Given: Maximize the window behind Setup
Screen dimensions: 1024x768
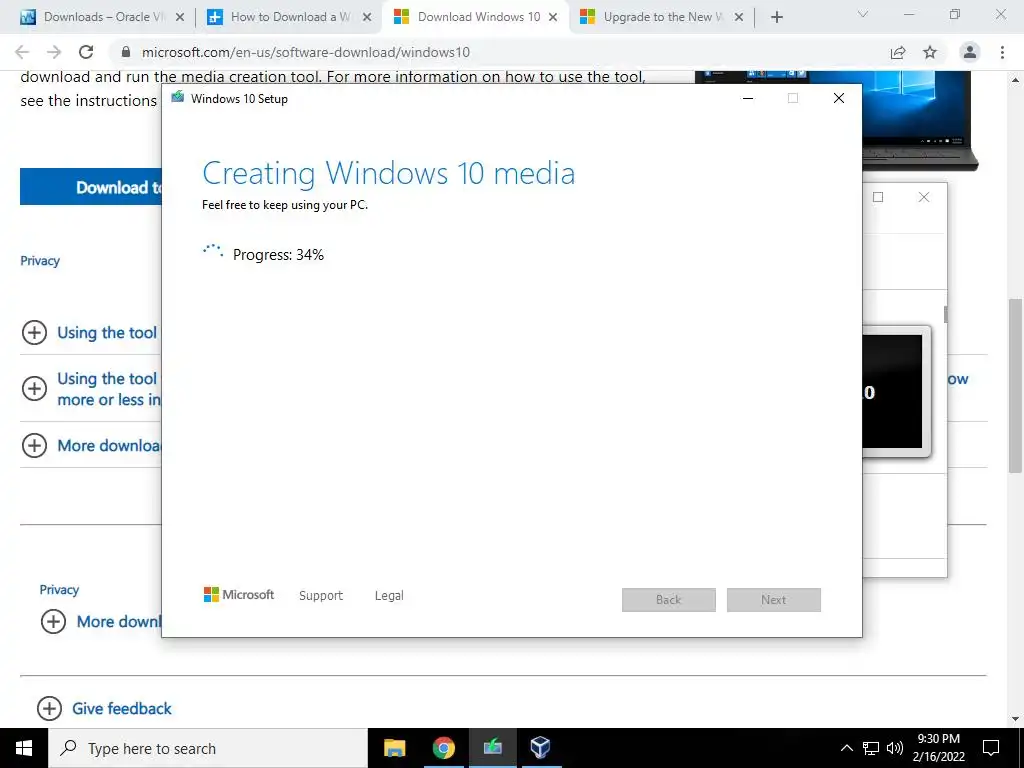Looking at the screenshot, I should (878, 197).
